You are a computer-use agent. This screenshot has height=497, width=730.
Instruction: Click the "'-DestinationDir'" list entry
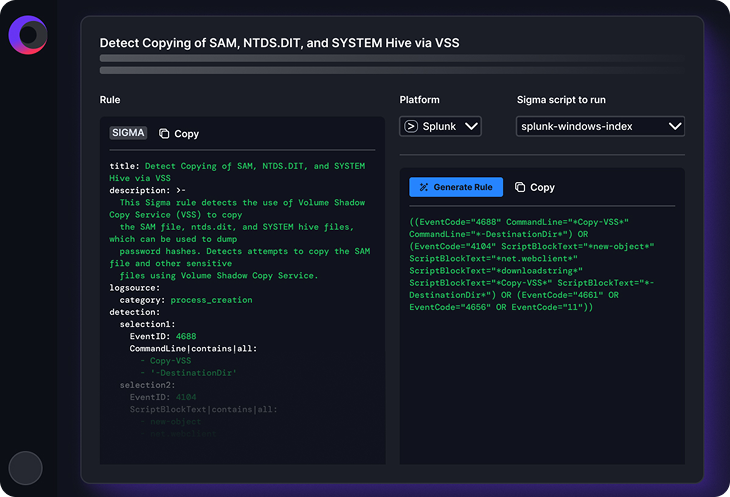pos(188,373)
